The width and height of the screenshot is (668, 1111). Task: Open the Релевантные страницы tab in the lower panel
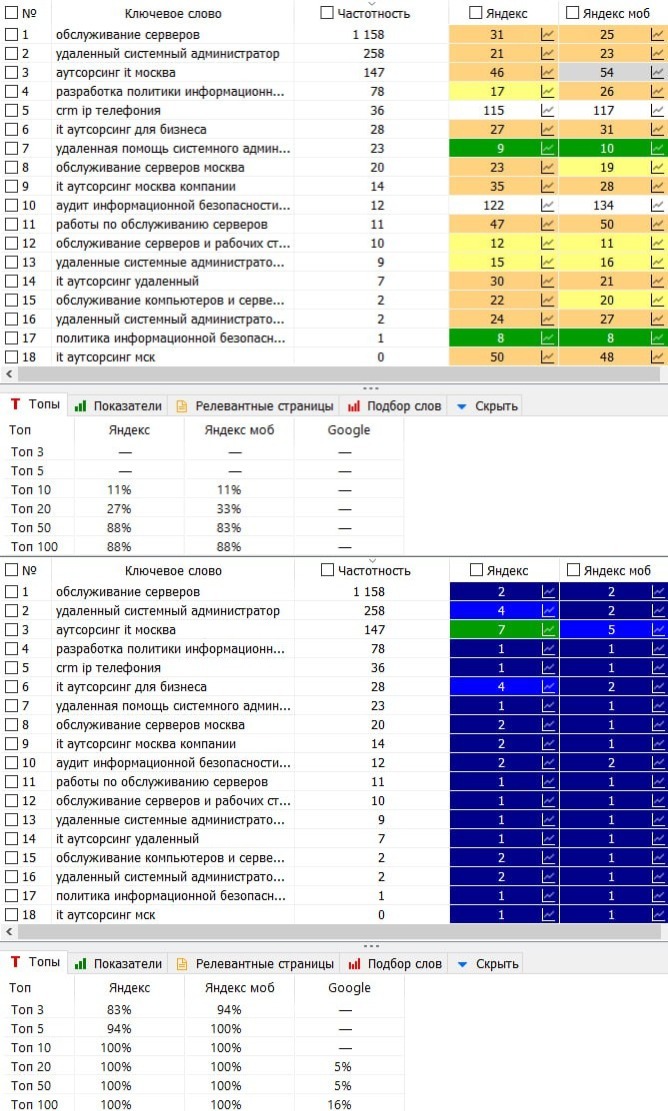(254, 964)
